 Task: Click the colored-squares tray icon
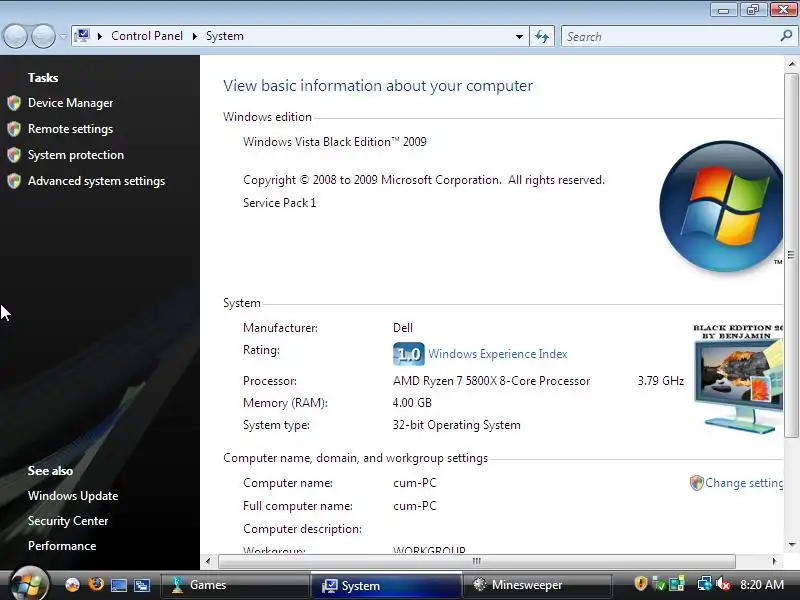[677, 584]
